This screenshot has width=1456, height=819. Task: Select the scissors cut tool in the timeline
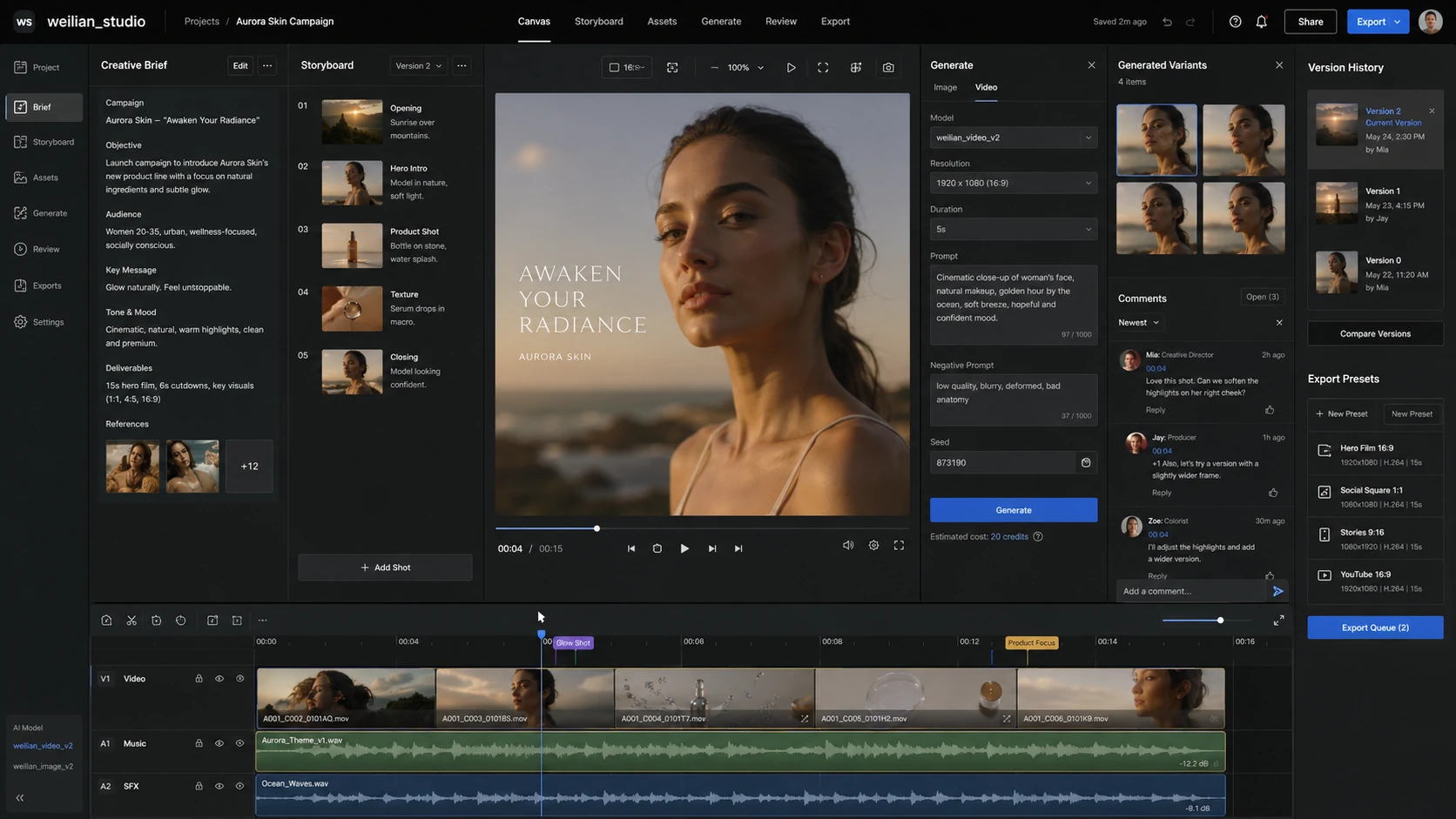point(131,621)
